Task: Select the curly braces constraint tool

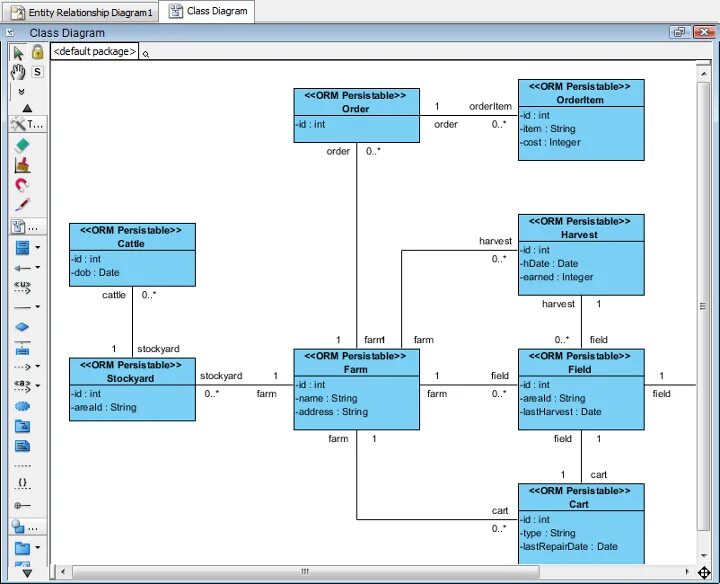Action: coord(22,483)
